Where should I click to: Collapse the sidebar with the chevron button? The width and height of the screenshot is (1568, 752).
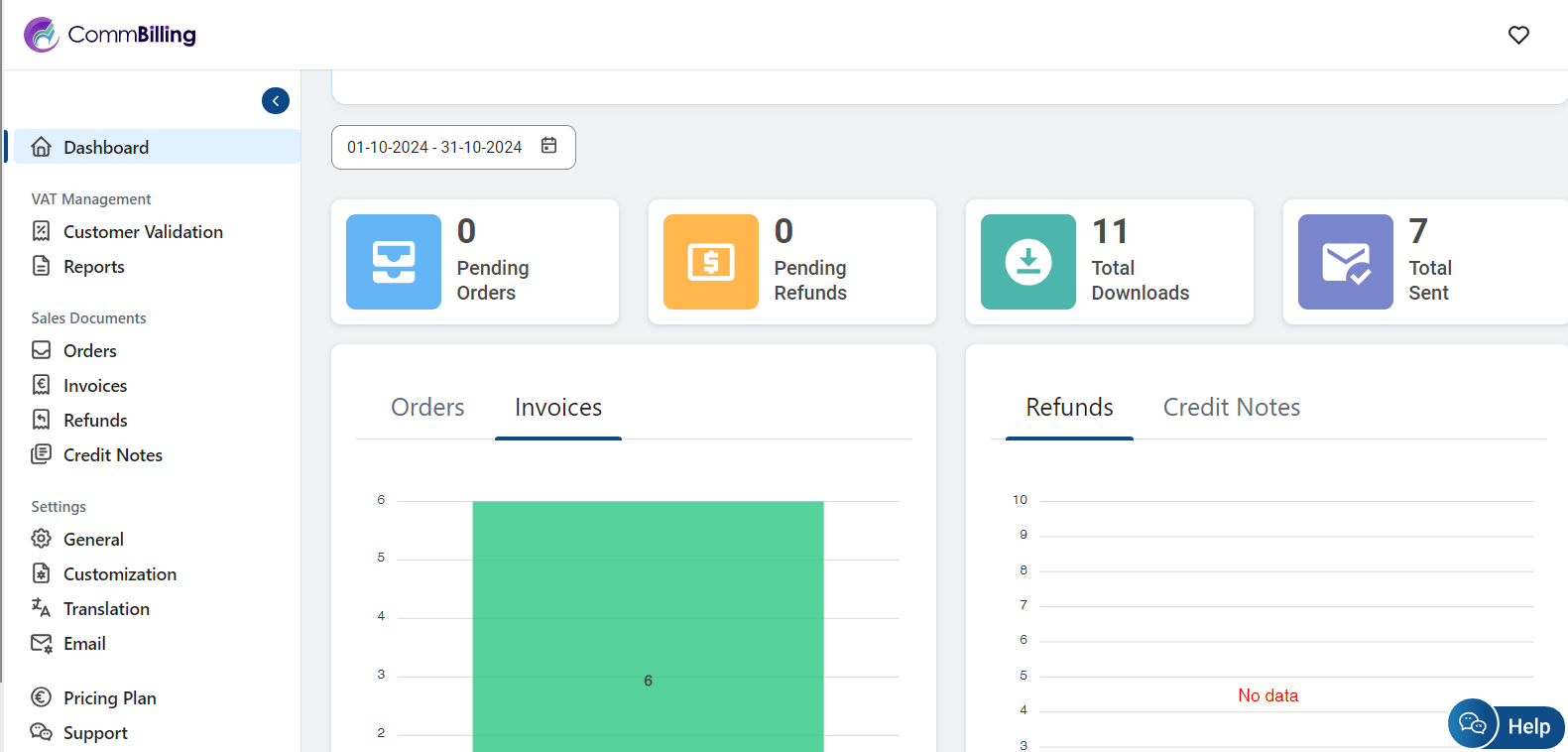pos(276,100)
